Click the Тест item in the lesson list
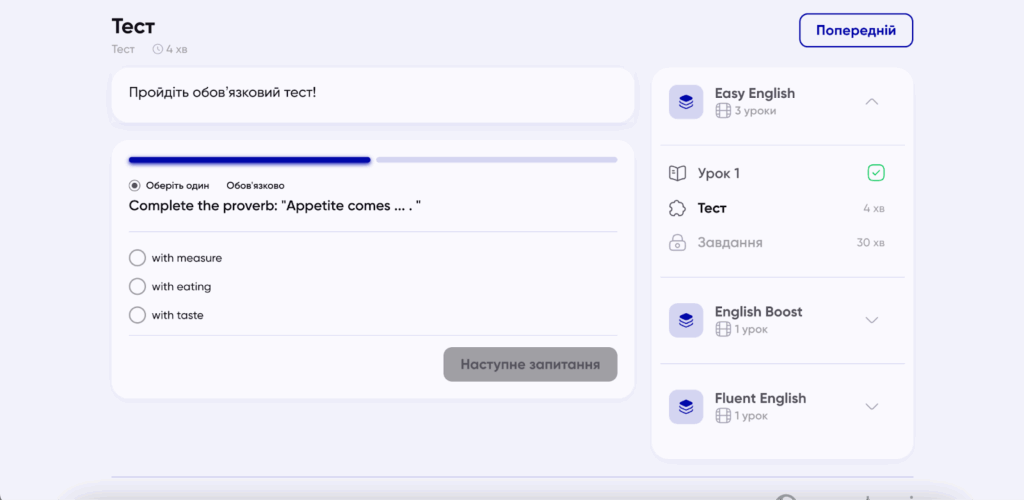The width and height of the screenshot is (1024, 500). coord(712,209)
